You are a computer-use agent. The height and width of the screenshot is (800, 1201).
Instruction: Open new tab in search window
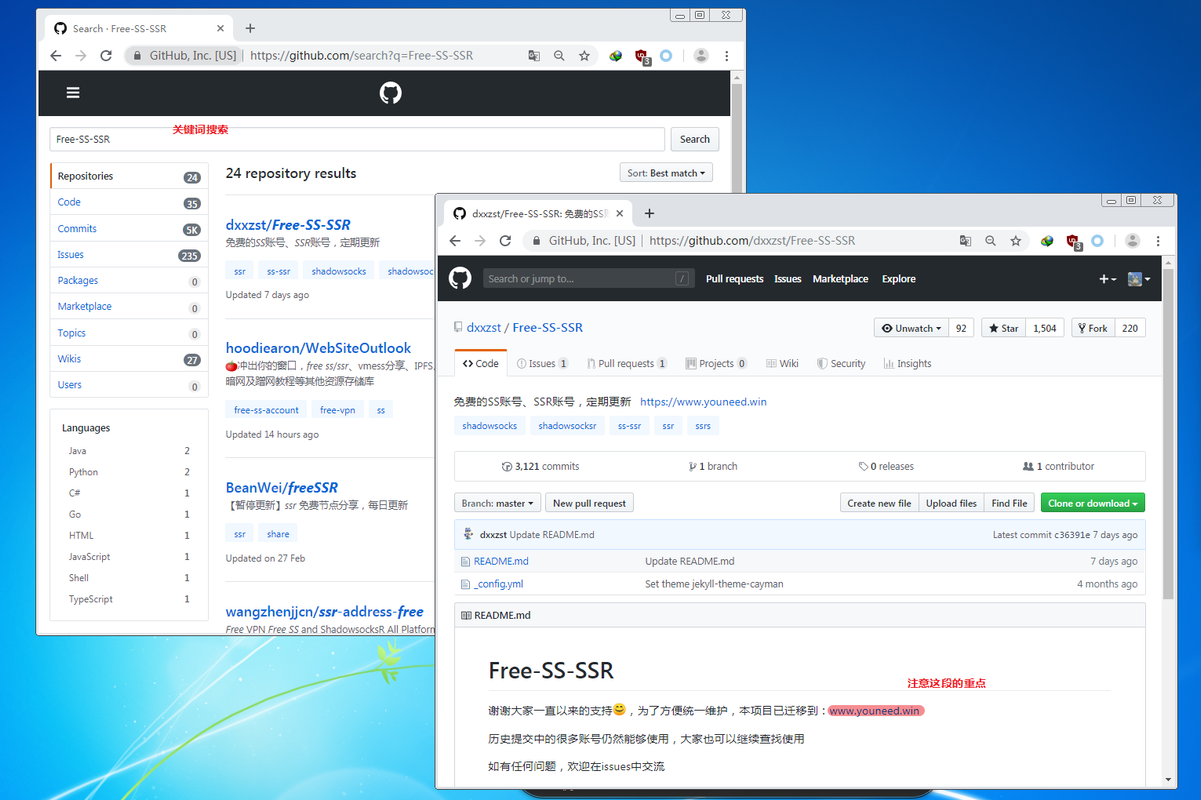click(x=250, y=29)
